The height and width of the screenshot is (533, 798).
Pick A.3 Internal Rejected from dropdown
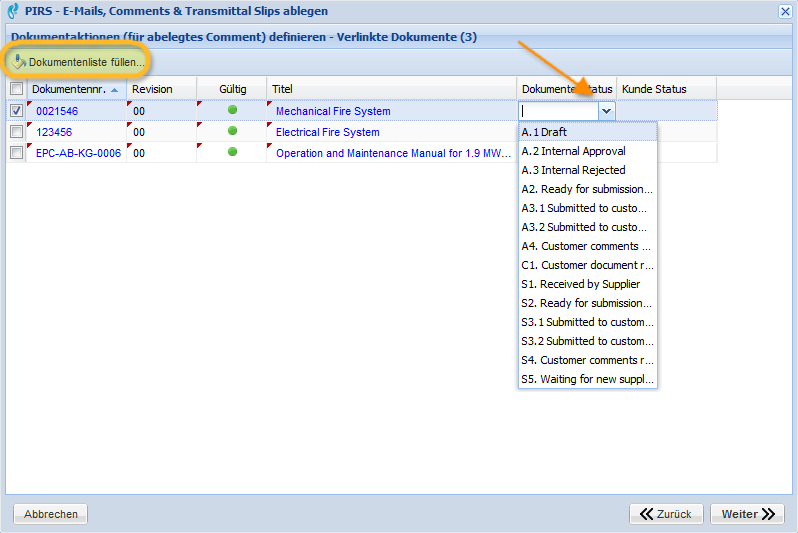[573, 170]
